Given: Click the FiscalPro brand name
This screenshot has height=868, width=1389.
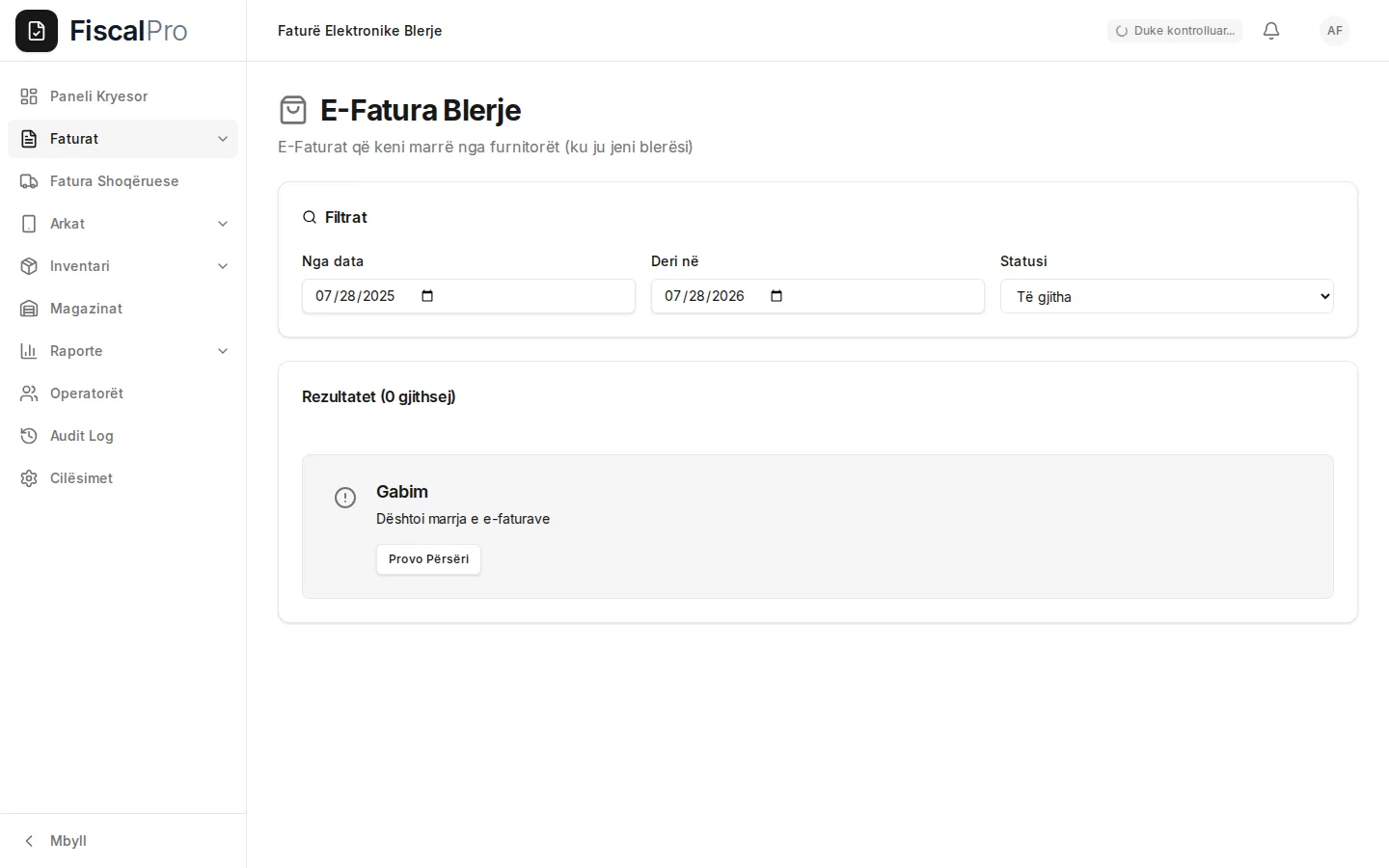Looking at the screenshot, I should pyautogui.click(x=128, y=31).
